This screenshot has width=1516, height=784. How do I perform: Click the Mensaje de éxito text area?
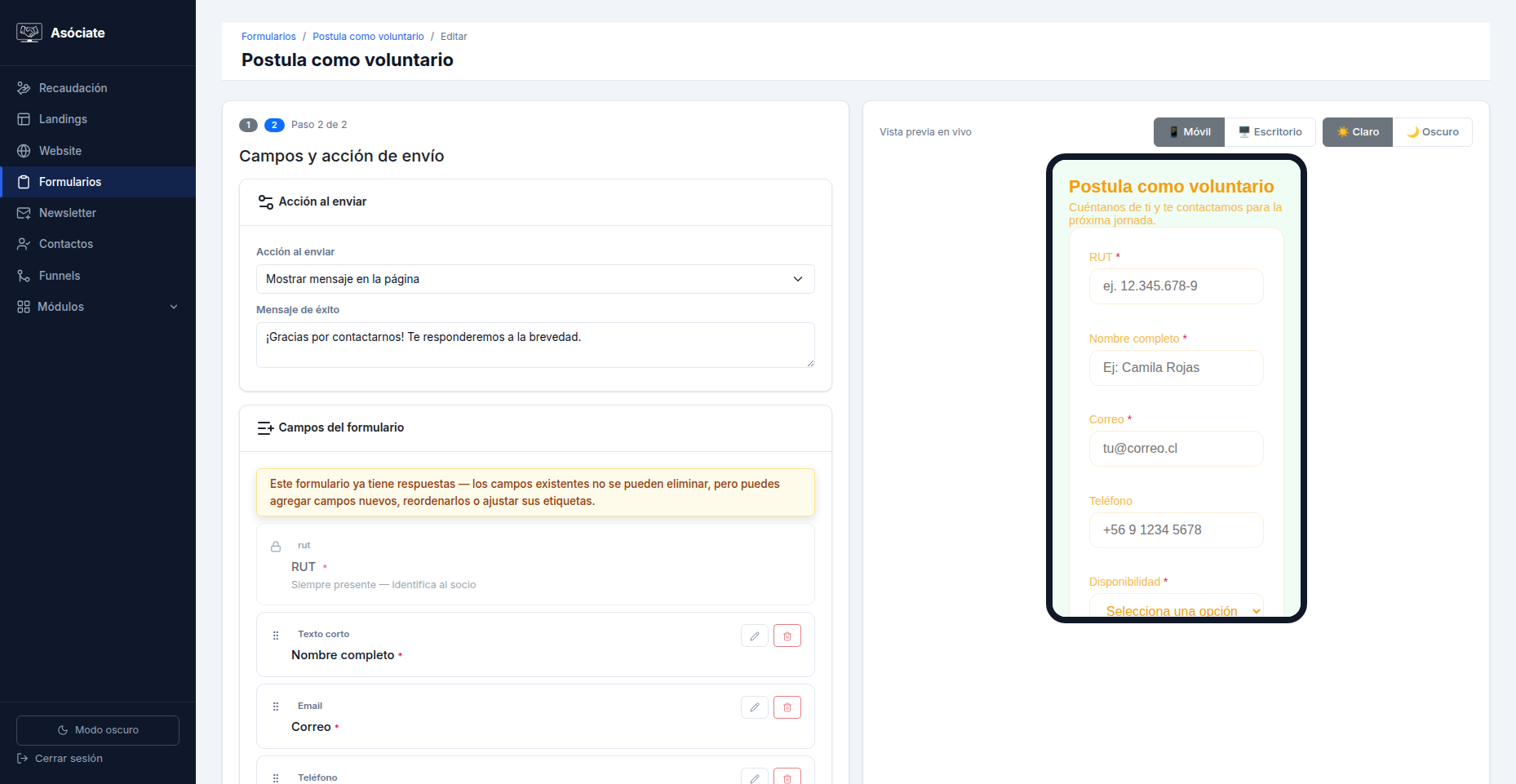coord(535,345)
